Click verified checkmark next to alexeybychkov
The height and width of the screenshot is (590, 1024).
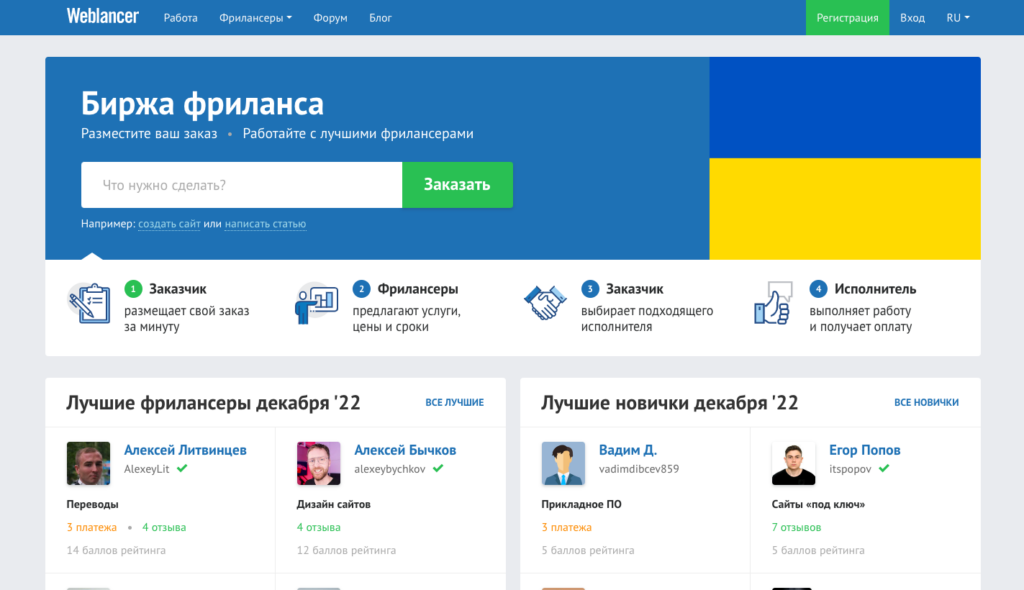coord(438,468)
